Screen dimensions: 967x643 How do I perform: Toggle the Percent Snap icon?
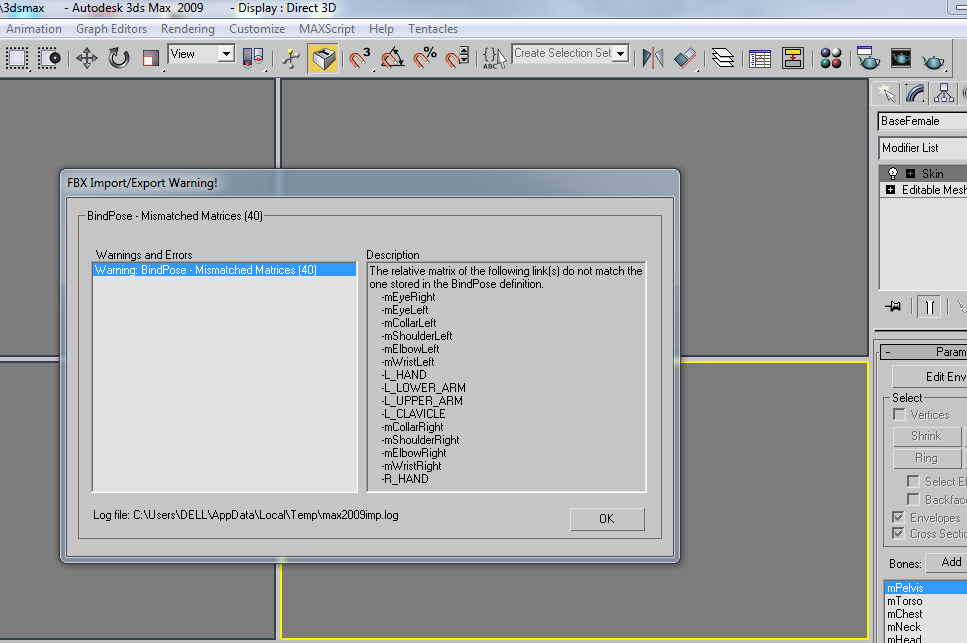[x=425, y=59]
